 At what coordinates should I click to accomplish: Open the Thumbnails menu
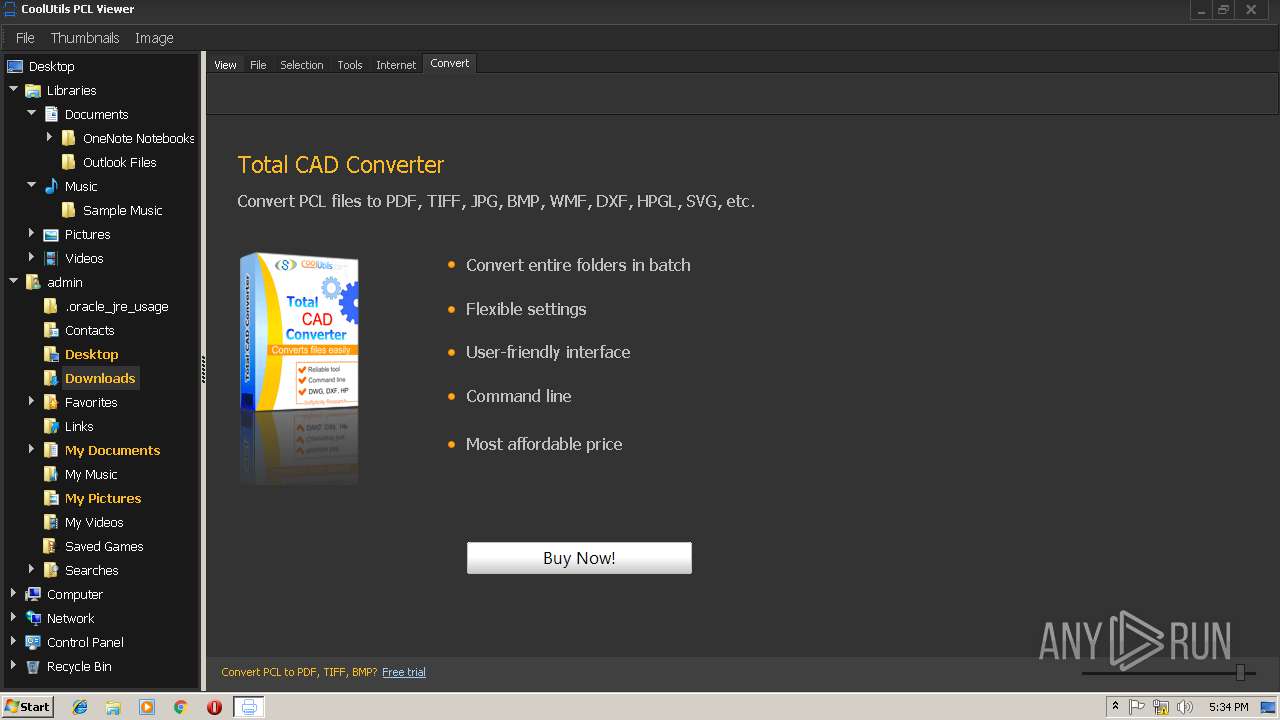point(85,38)
